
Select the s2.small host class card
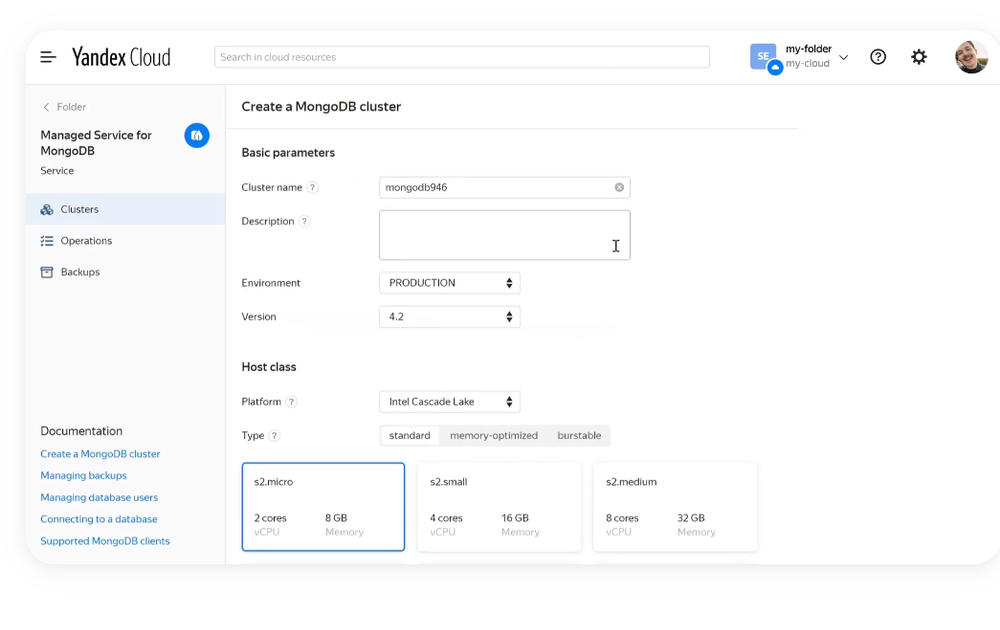tap(499, 506)
